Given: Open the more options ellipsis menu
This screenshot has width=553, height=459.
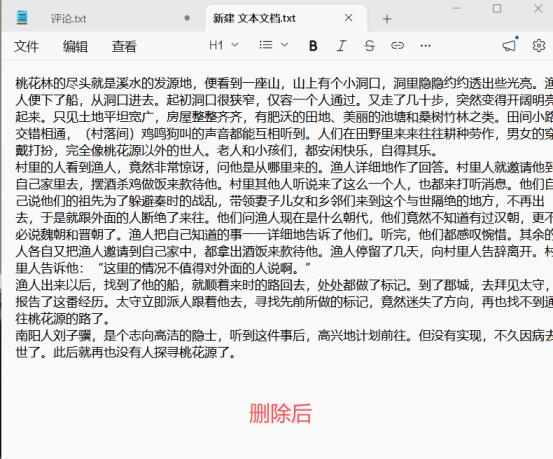Looking at the screenshot, I should click(425, 46).
